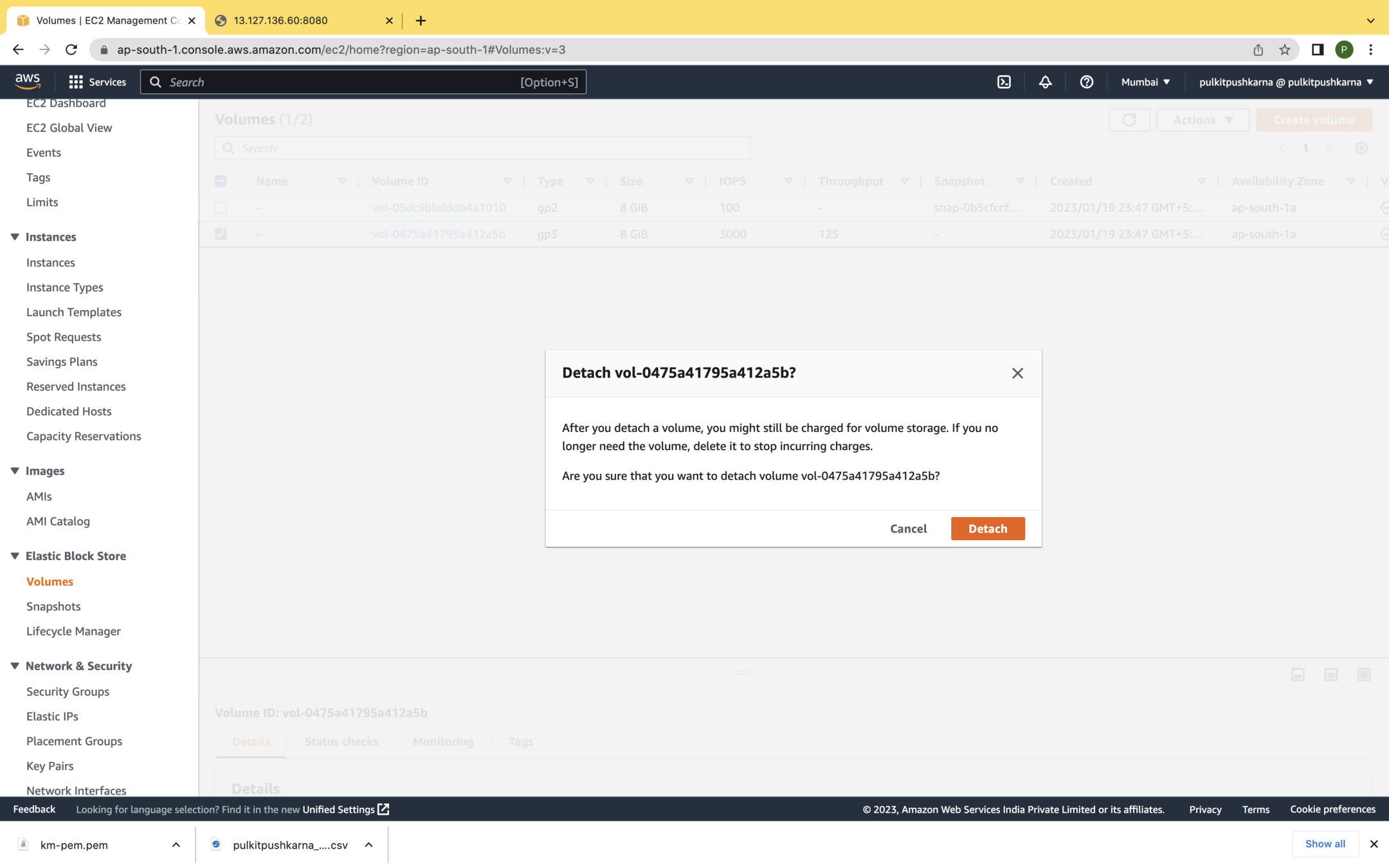Collapse the Elastic Block Store section
Image resolution: width=1389 pixels, height=868 pixels.
coord(15,556)
